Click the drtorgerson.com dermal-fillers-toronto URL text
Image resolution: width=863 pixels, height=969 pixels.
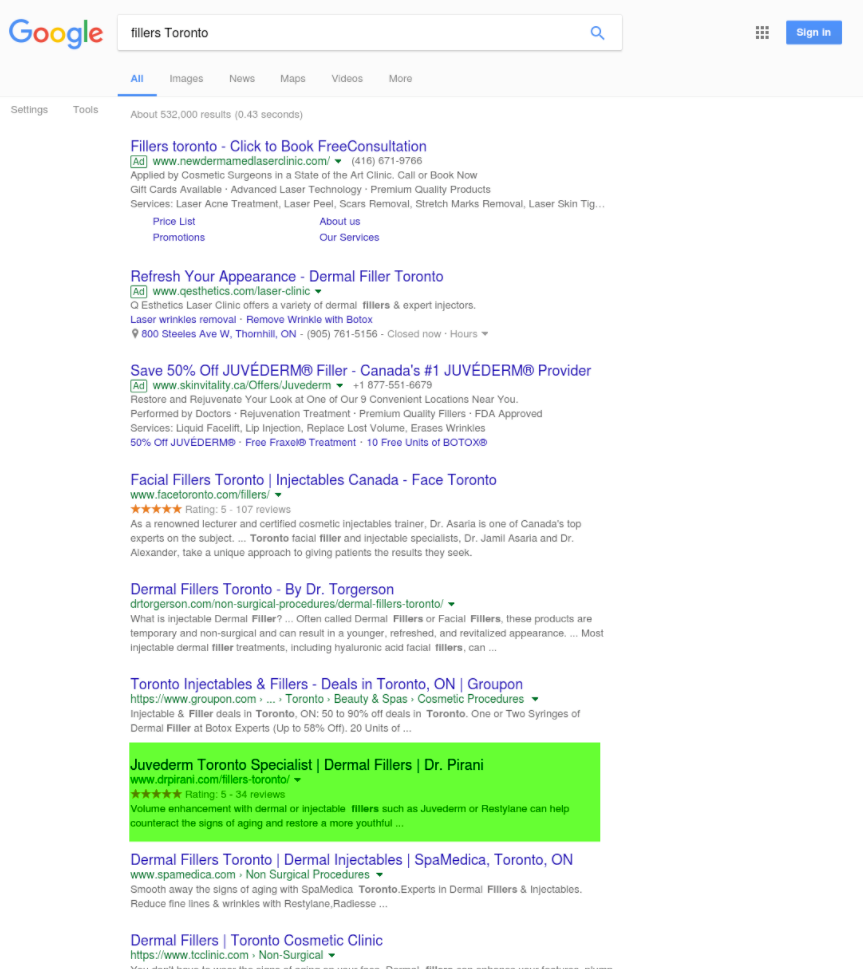[287, 604]
